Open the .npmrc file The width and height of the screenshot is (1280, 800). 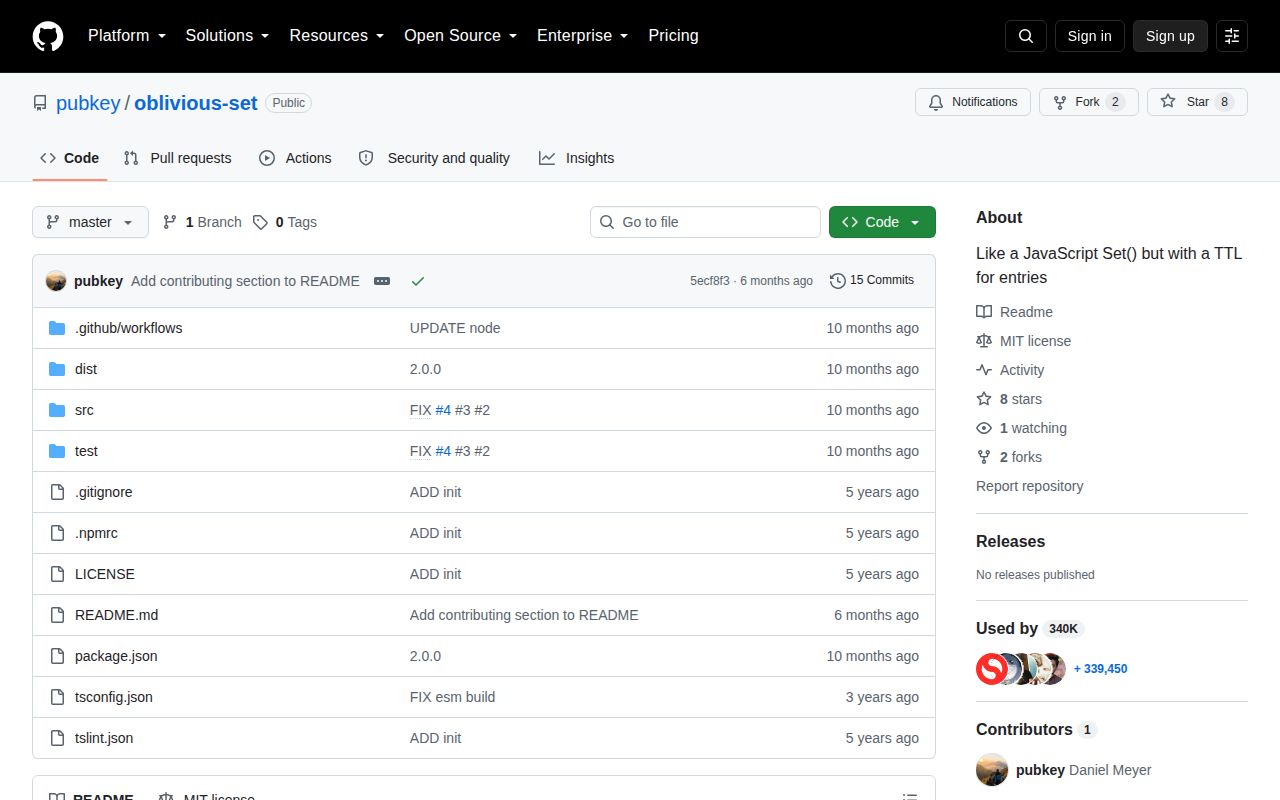(x=96, y=533)
